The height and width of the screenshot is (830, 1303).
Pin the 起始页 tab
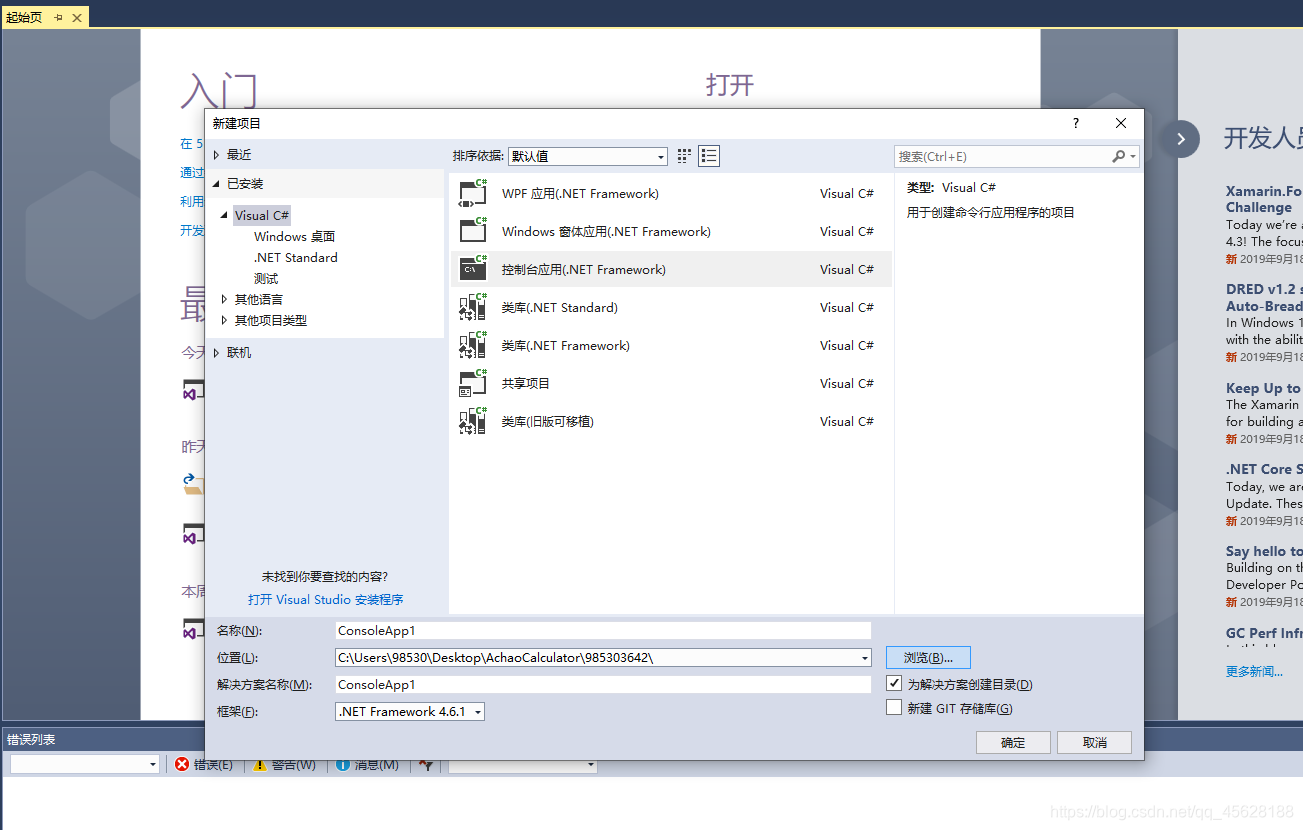pyautogui.click(x=59, y=18)
